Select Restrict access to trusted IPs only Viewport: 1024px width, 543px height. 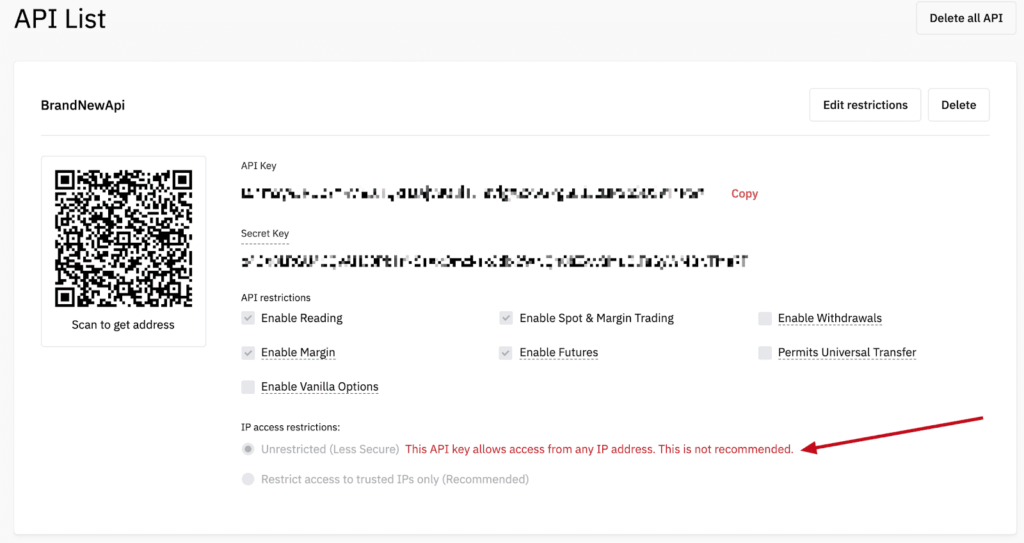248,479
